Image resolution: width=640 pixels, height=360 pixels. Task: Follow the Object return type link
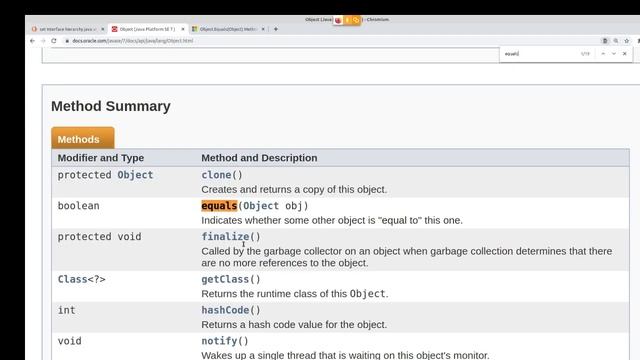pos(135,175)
